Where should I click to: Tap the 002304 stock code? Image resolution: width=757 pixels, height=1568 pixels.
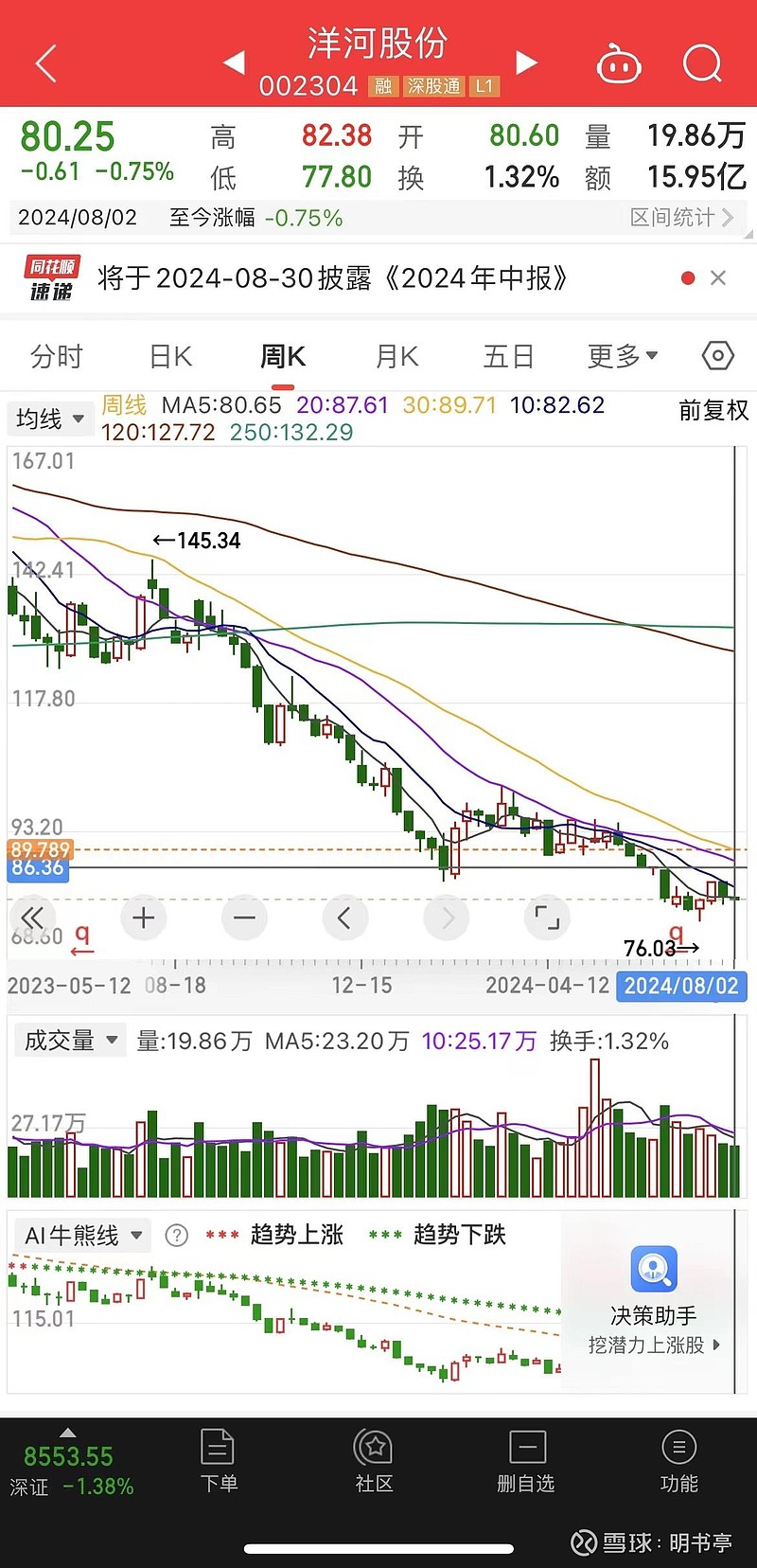(x=308, y=86)
